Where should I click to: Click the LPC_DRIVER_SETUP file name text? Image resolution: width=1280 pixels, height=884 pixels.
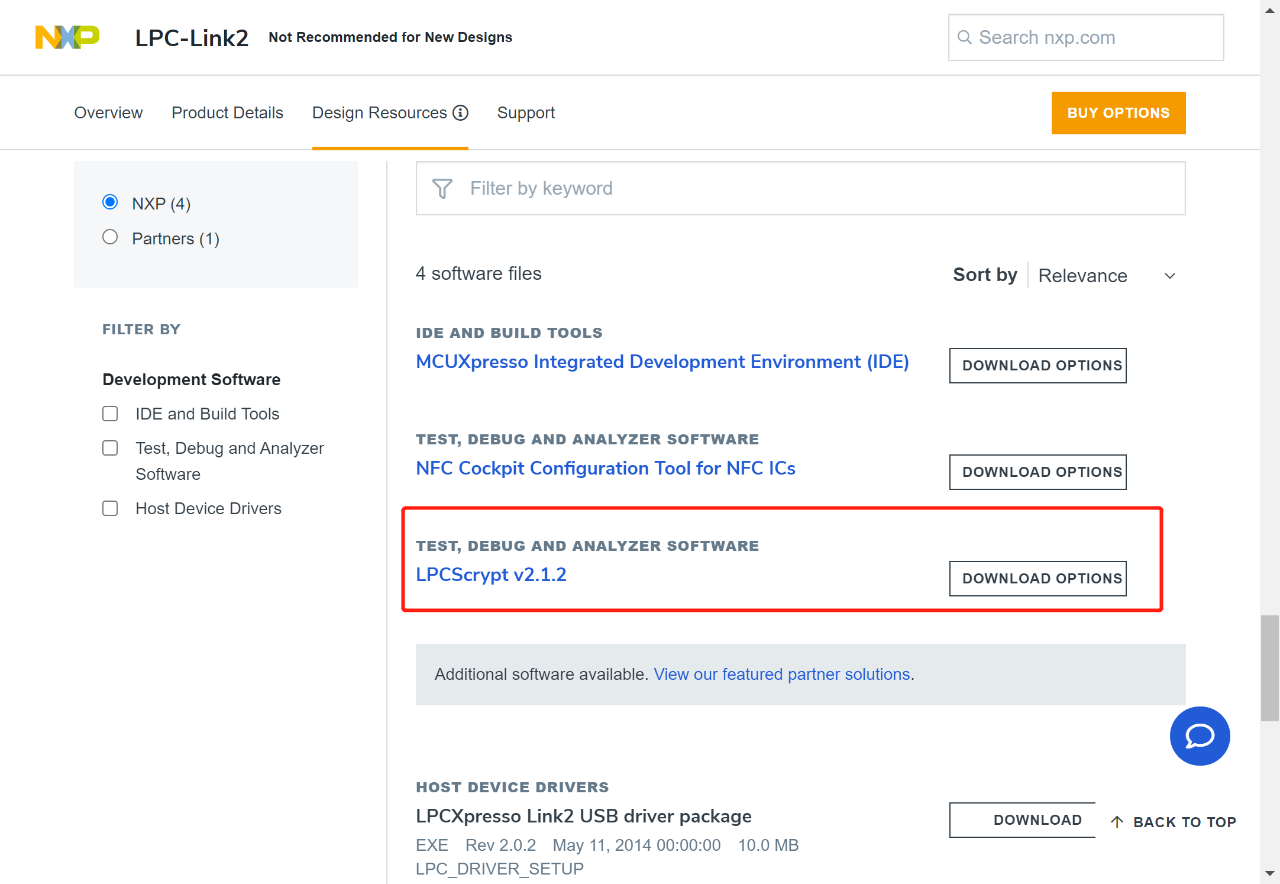point(500,869)
